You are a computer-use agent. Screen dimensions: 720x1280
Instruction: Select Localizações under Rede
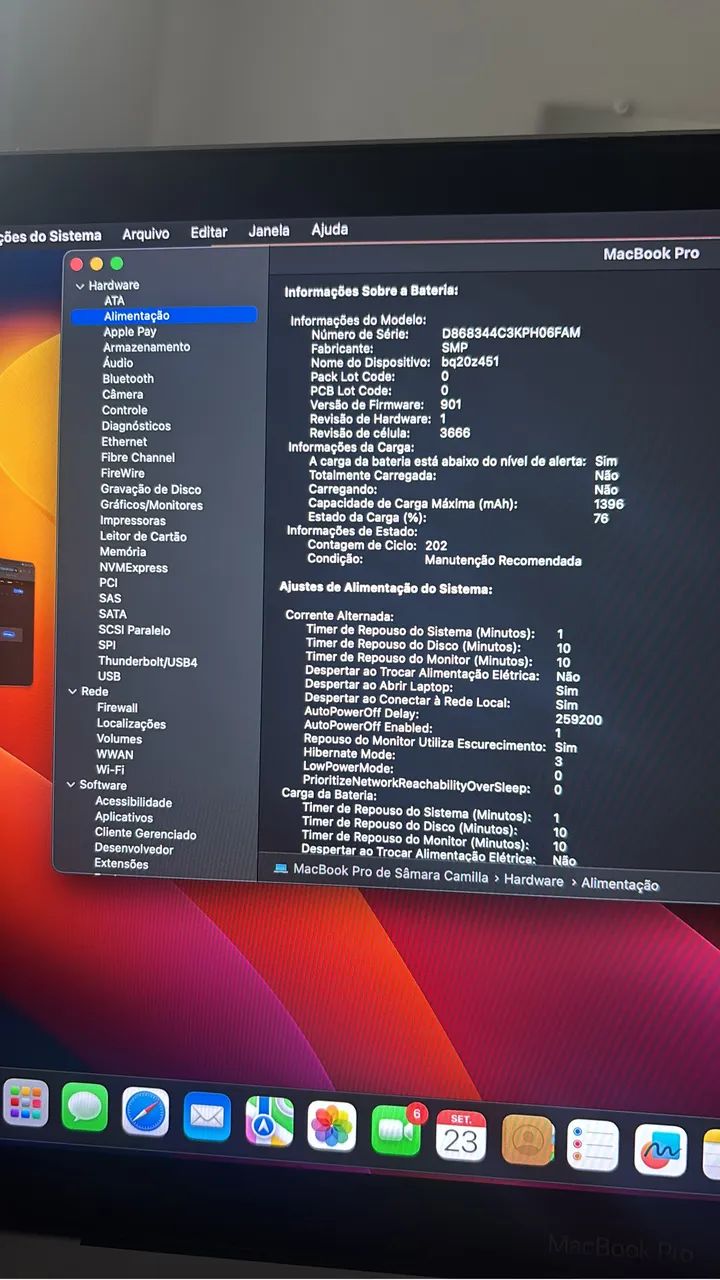pos(131,723)
